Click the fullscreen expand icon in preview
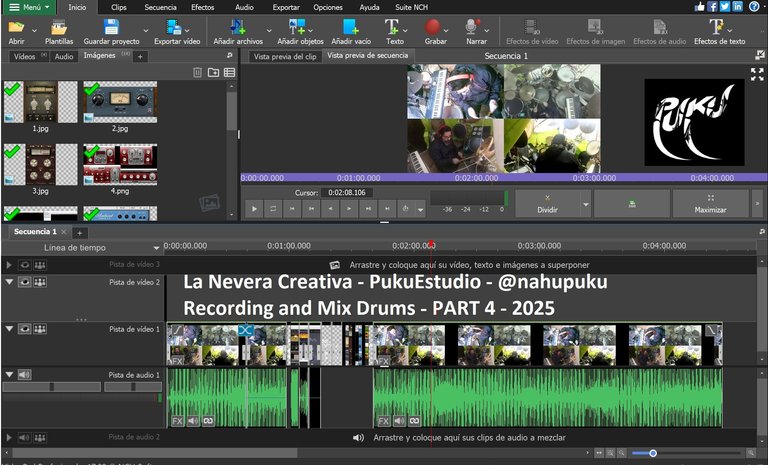 pyautogui.click(x=757, y=74)
